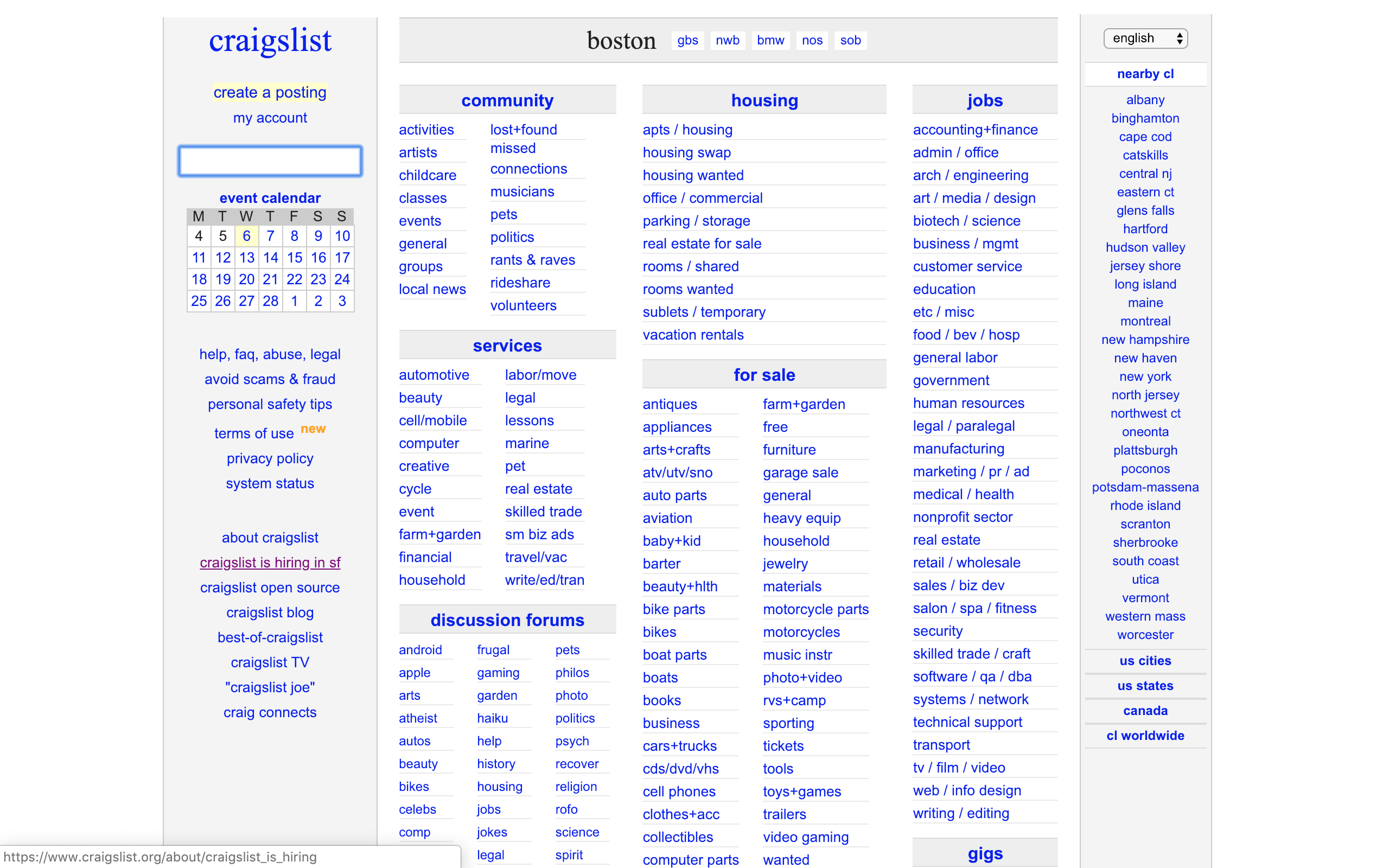Select the gbs area tab
Viewport: 1389px width, 868px height.
tap(687, 40)
